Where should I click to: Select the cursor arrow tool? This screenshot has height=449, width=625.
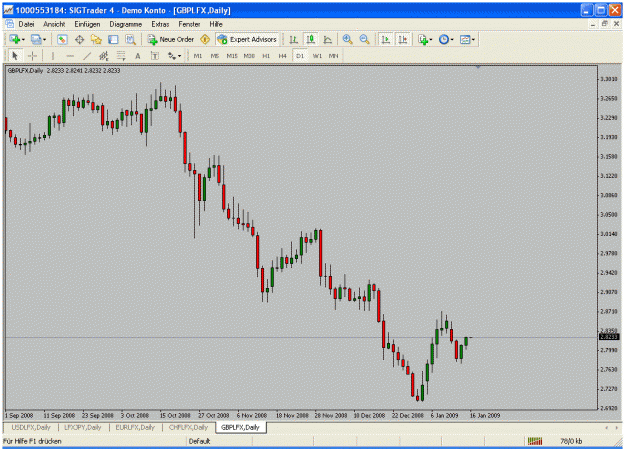tap(15, 56)
